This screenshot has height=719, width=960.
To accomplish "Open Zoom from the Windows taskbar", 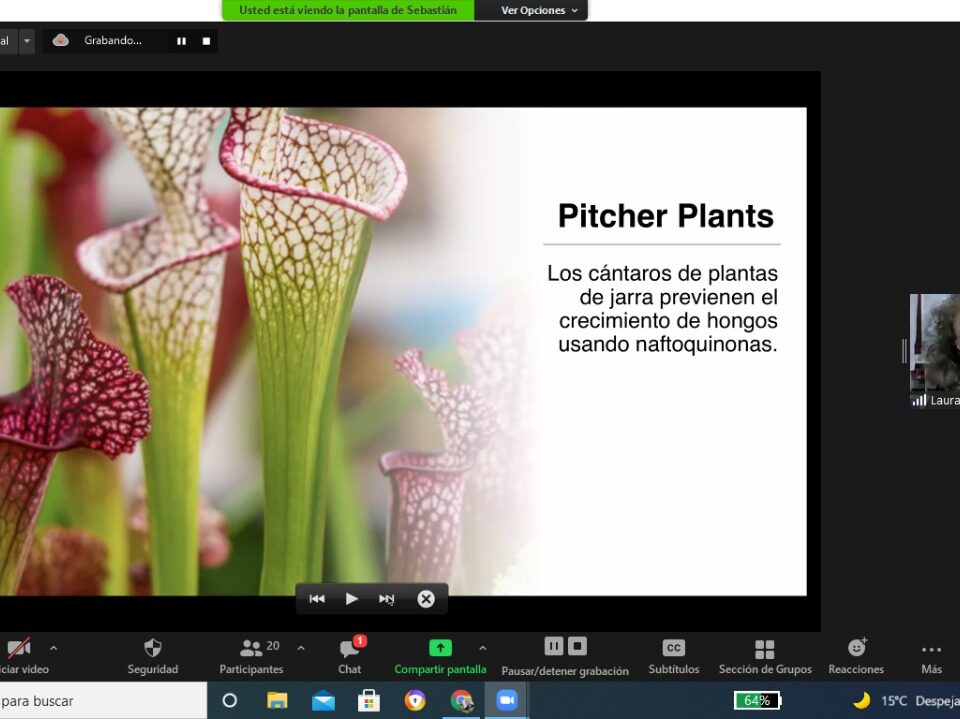I will tap(506, 701).
